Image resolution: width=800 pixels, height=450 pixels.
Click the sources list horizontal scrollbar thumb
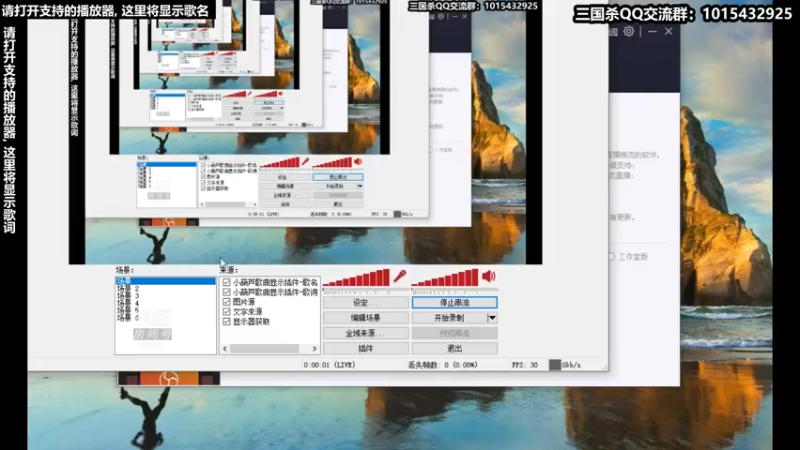click(x=264, y=349)
